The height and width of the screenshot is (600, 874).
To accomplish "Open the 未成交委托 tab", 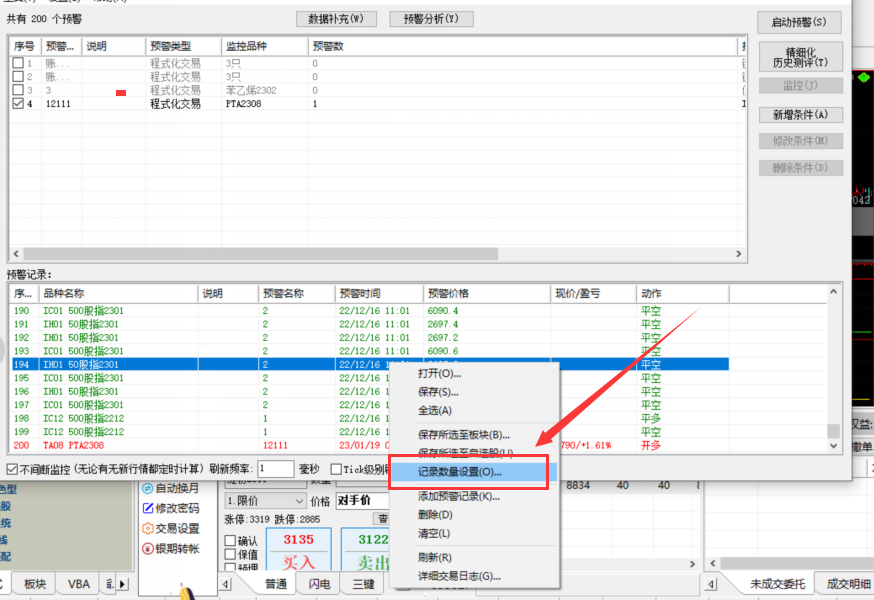I will click(778, 584).
